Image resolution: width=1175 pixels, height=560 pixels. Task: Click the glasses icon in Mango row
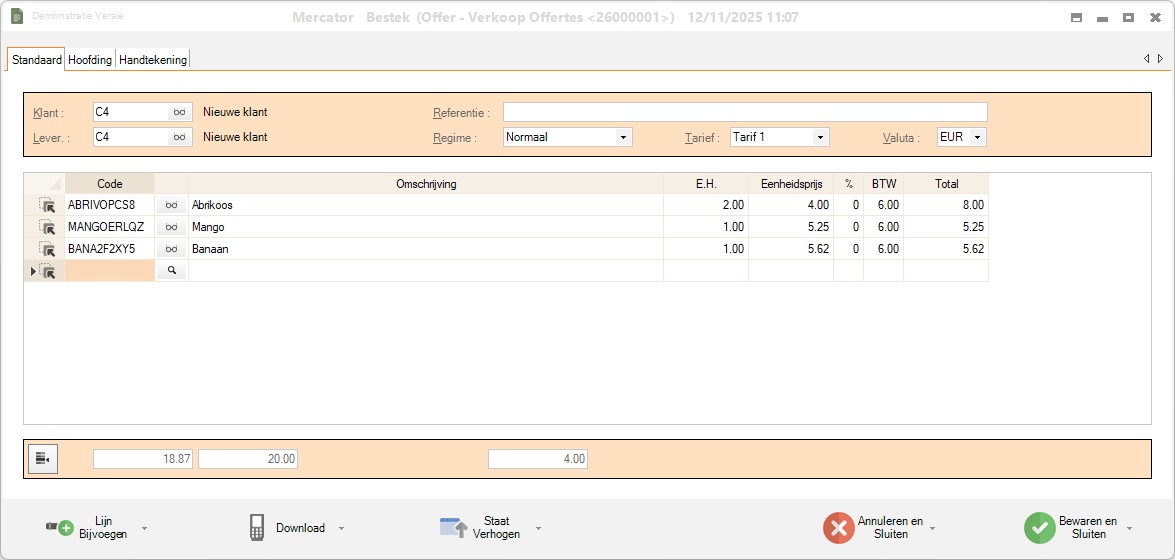[x=172, y=227]
